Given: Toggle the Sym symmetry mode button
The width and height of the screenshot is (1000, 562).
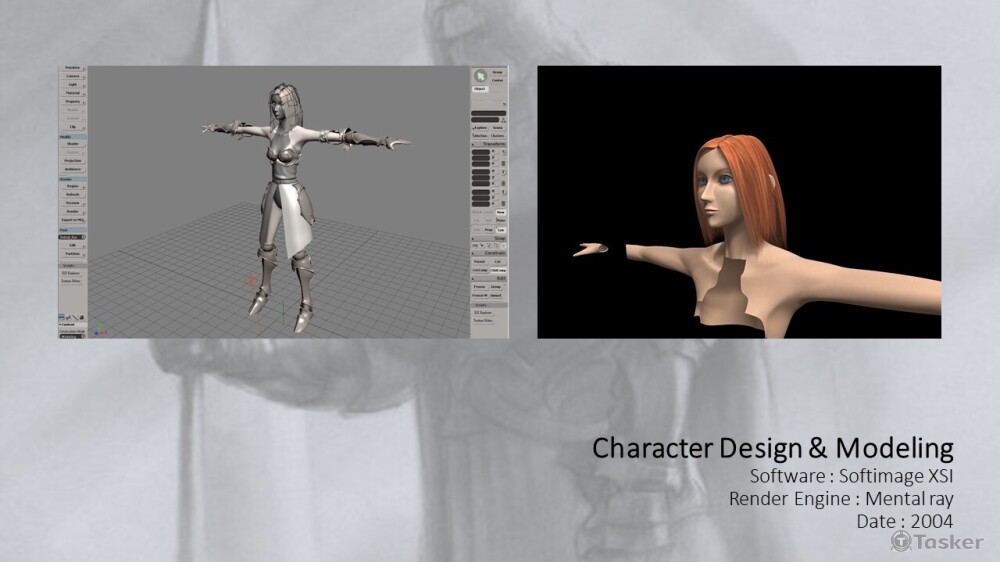Looking at the screenshot, I should pyautogui.click(x=500, y=229).
